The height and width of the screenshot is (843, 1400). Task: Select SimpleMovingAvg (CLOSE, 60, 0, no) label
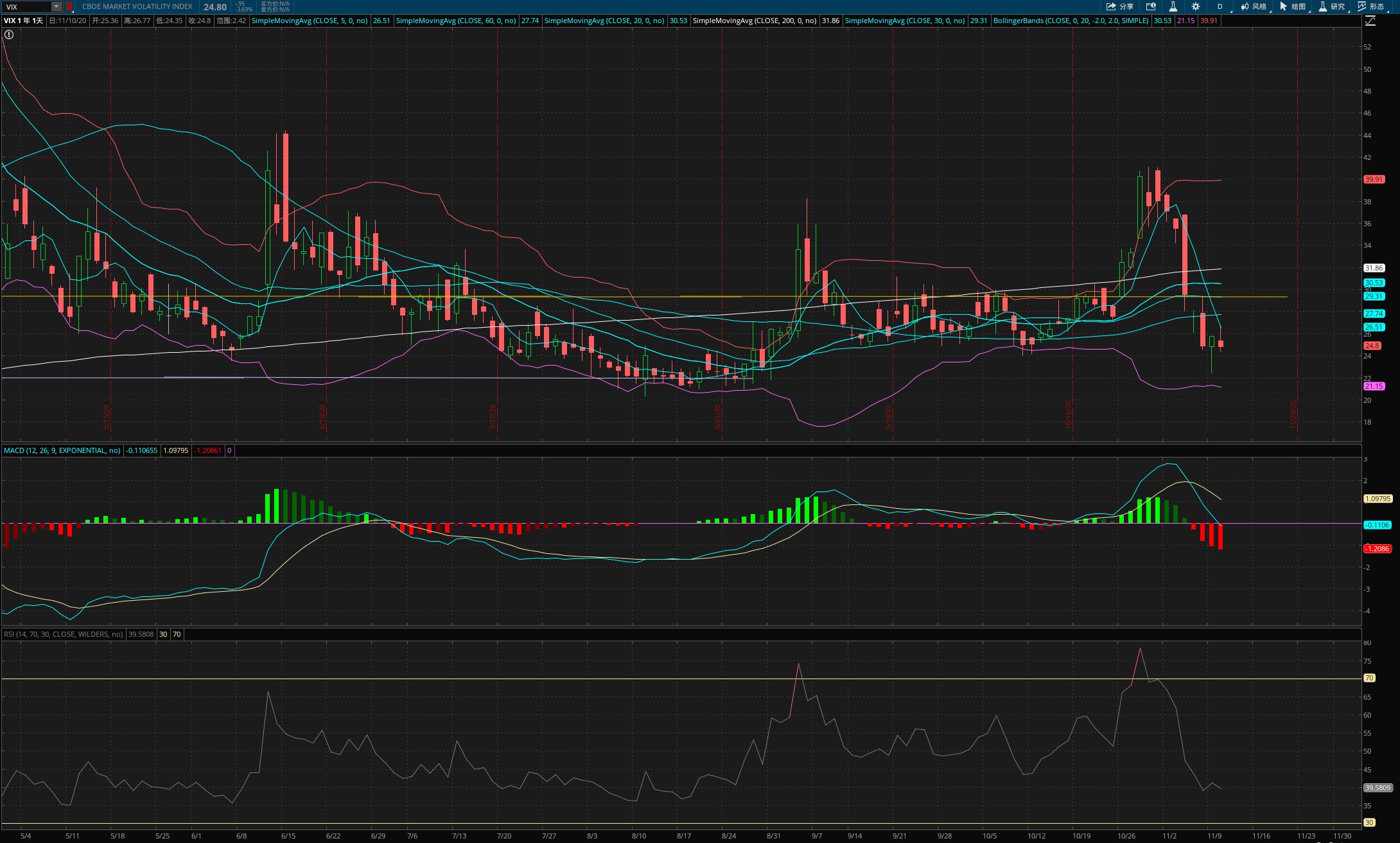[x=456, y=21]
